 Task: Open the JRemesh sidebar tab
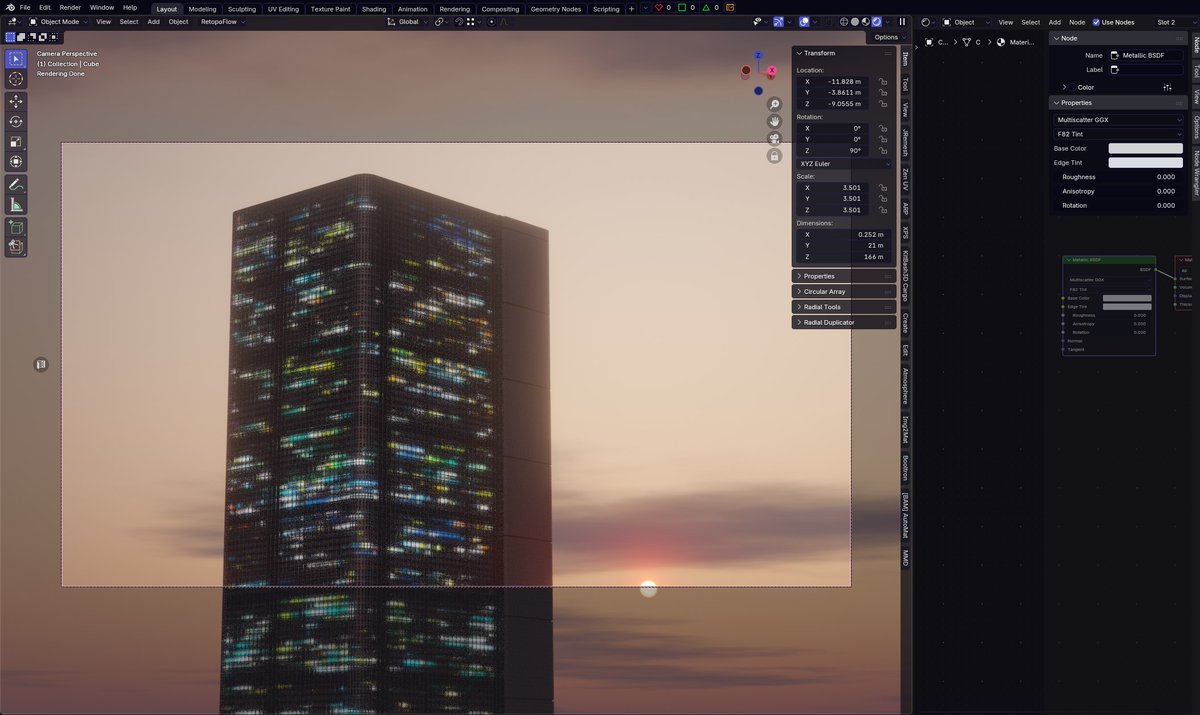(906, 142)
